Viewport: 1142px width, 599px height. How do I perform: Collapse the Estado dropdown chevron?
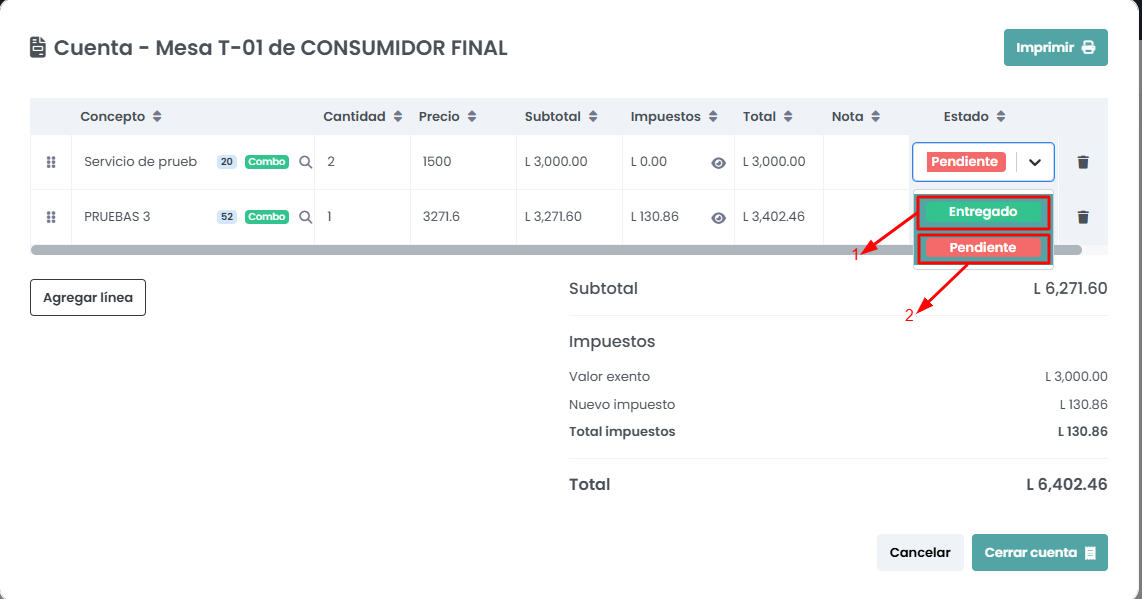pyautogui.click(x=1035, y=162)
